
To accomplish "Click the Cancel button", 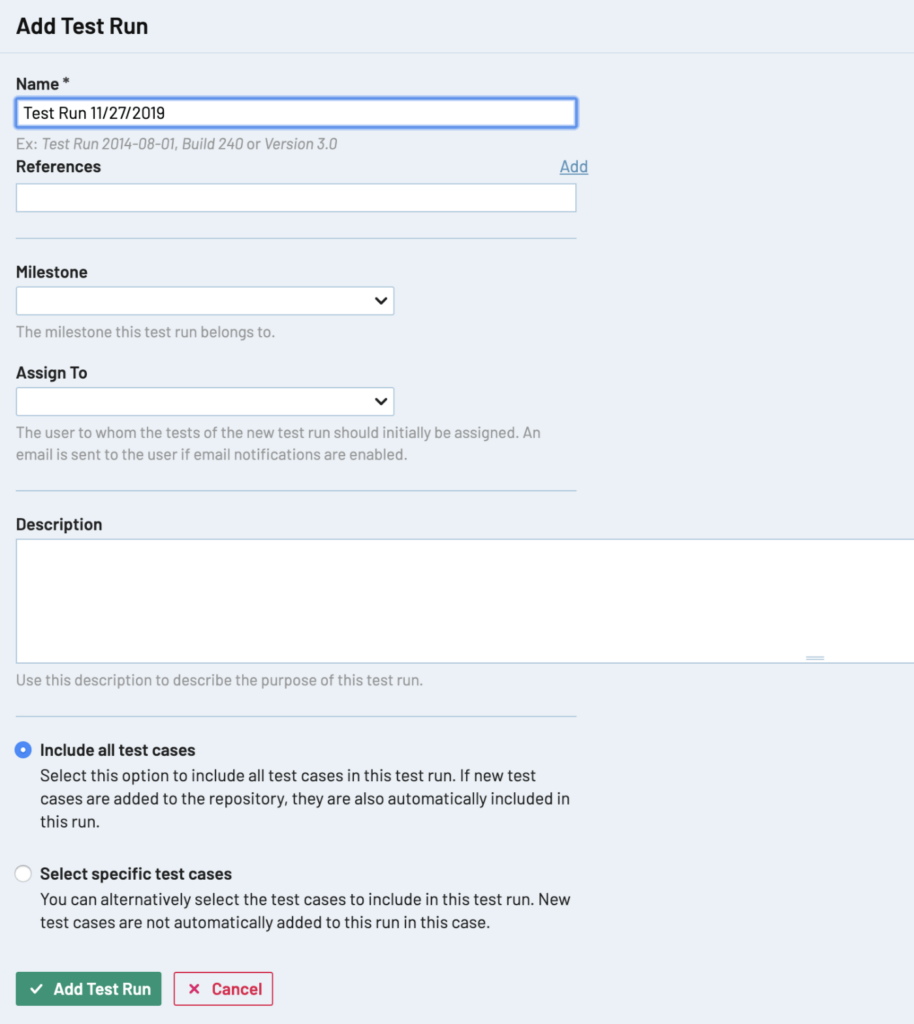I will (223, 989).
